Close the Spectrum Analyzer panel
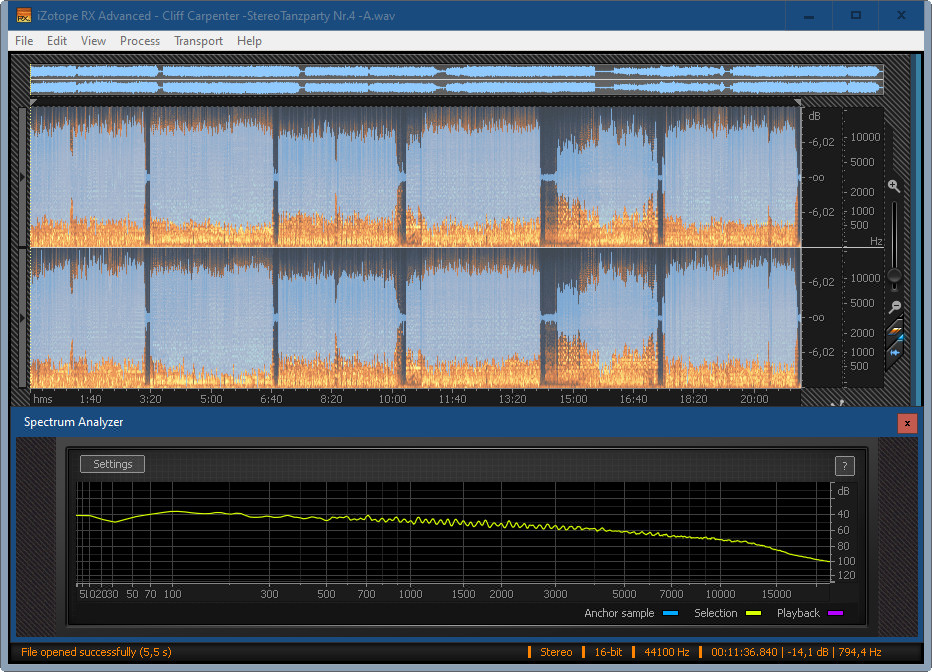932x672 pixels. [x=907, y=423]
